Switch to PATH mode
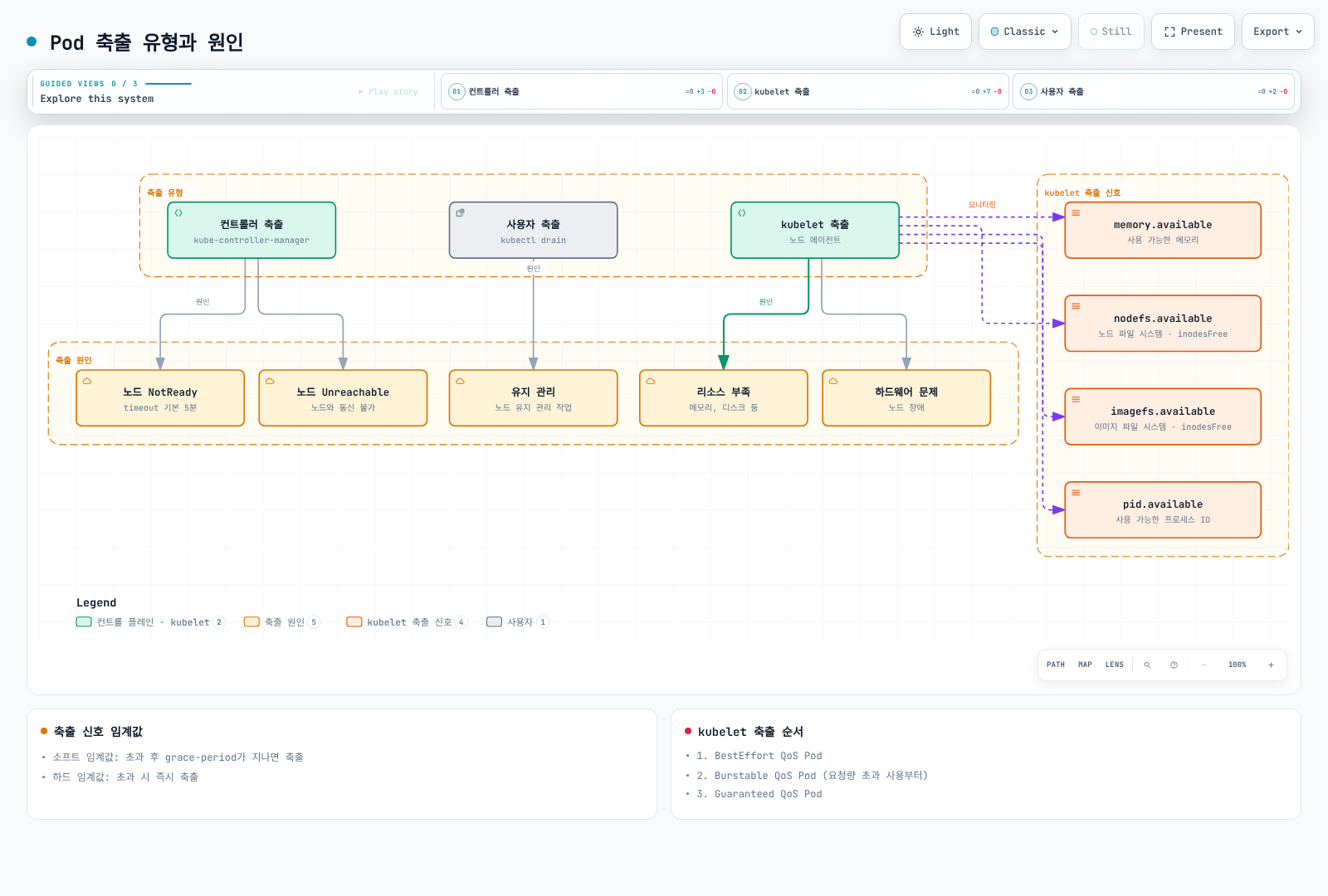The width and height of the screenshot is (1328, 896). point(1056,665)
